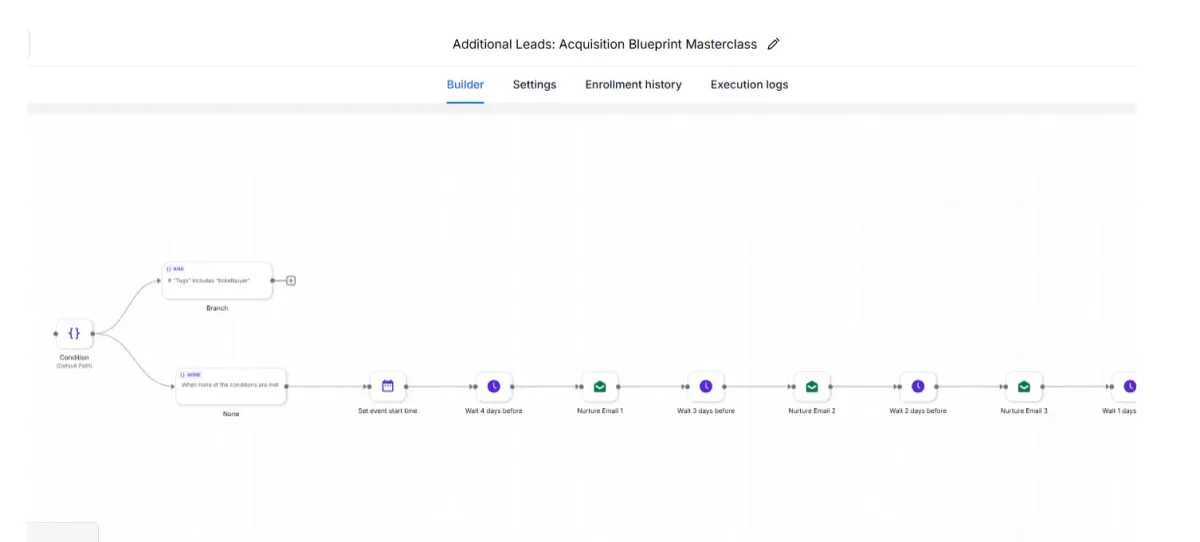Image resolution: width=1200 pixels, height=542 pixels.
Task: Open the Nurture Email 2 envelope node
Action: click(812, 387)
